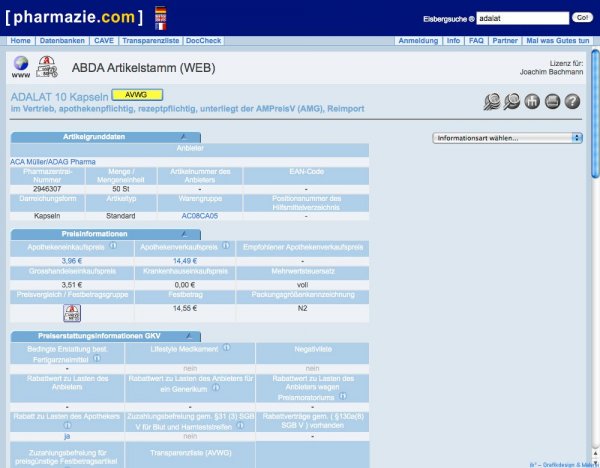
Task: Show info for Apothekeneinkaufspreis
Action: point(113,245)
